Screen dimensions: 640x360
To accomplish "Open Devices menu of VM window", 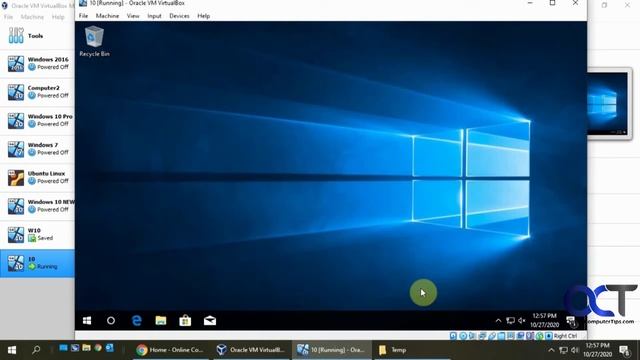I will tap(179, 16).
